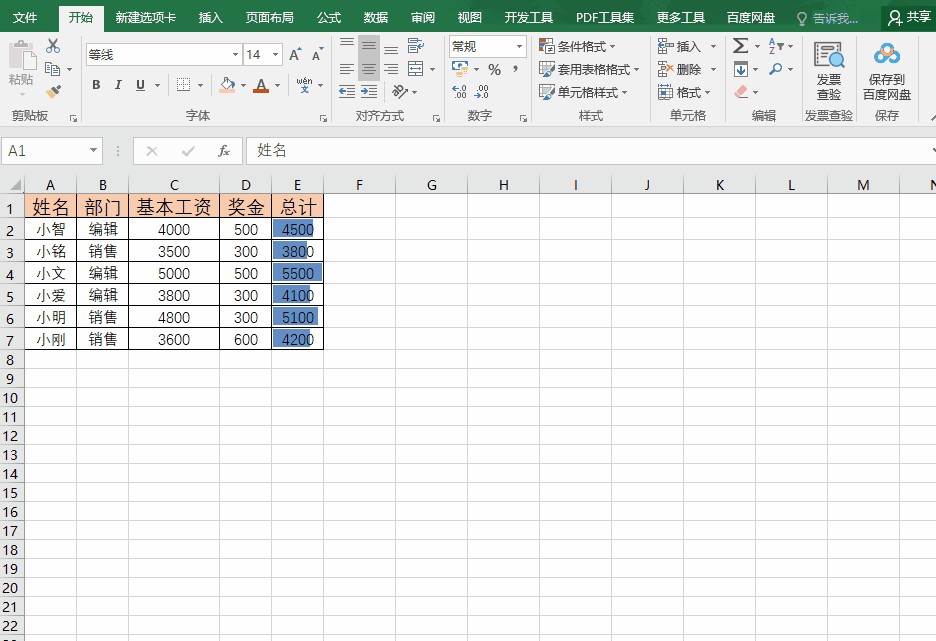Viewport: 936px width, 641px height.
Task: Toggle Bold formatting
Action: coord(96,85)
